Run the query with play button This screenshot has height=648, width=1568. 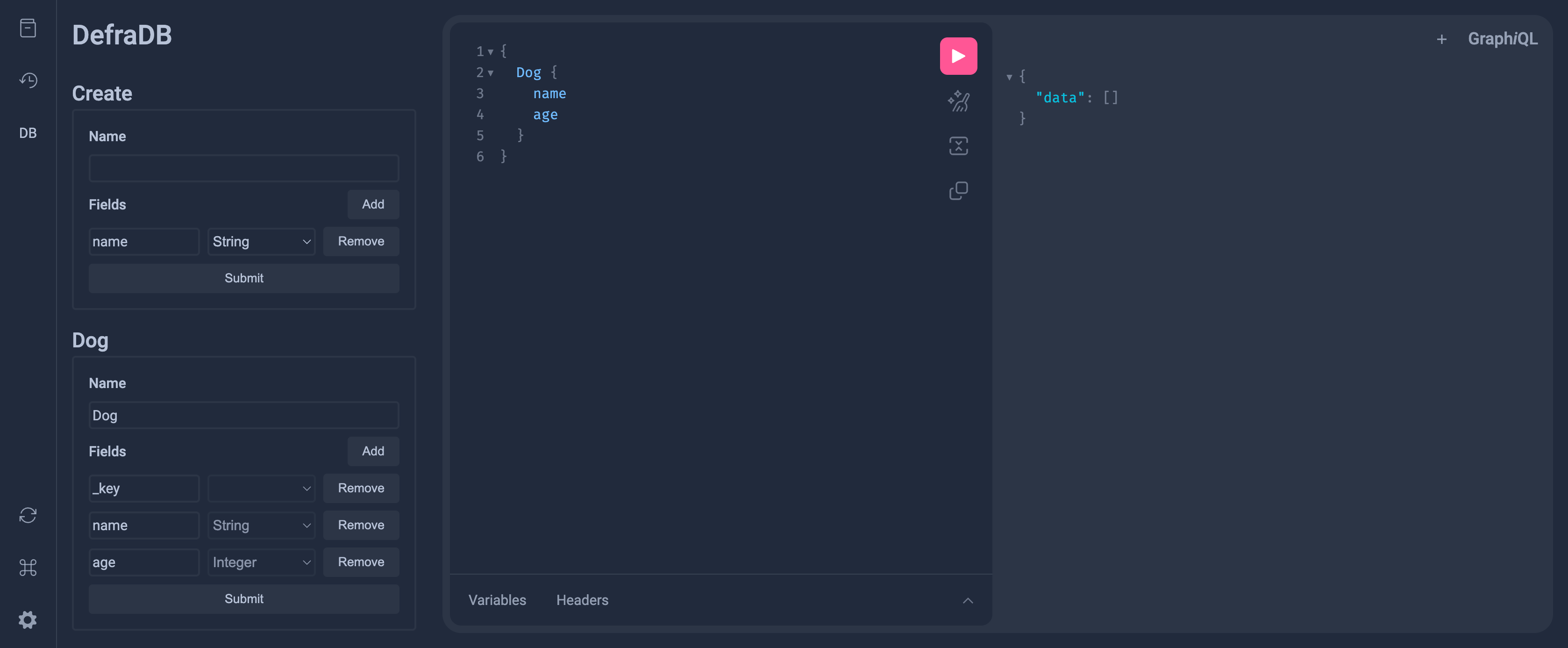[x=958, y=56]
